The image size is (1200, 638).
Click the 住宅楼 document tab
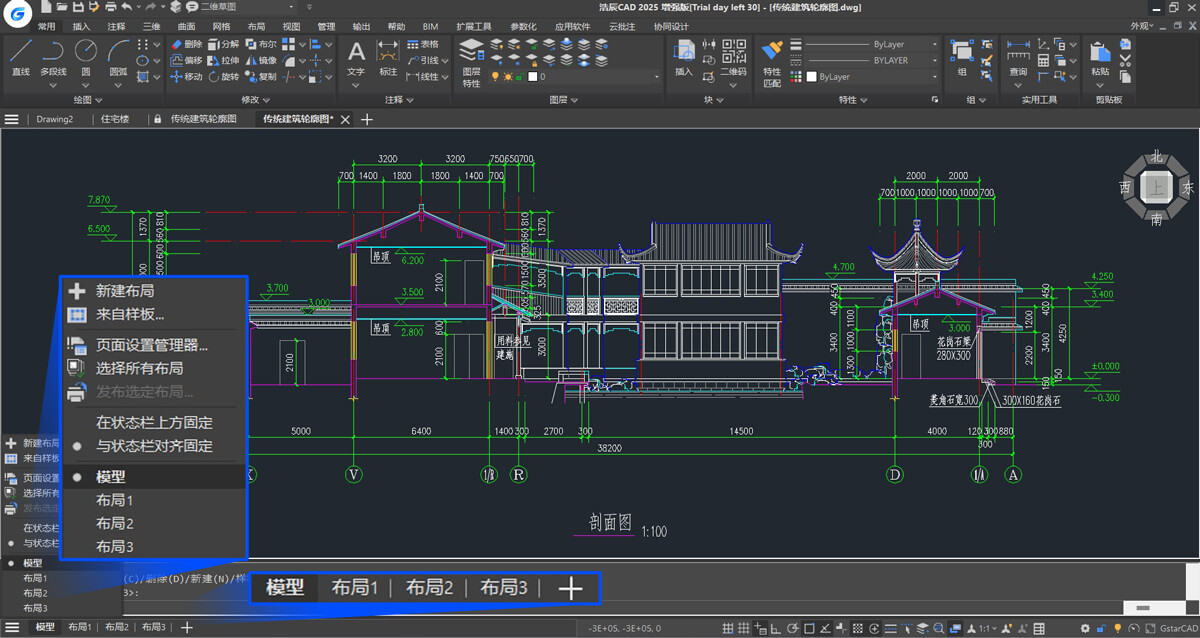(x=115, y=119)
